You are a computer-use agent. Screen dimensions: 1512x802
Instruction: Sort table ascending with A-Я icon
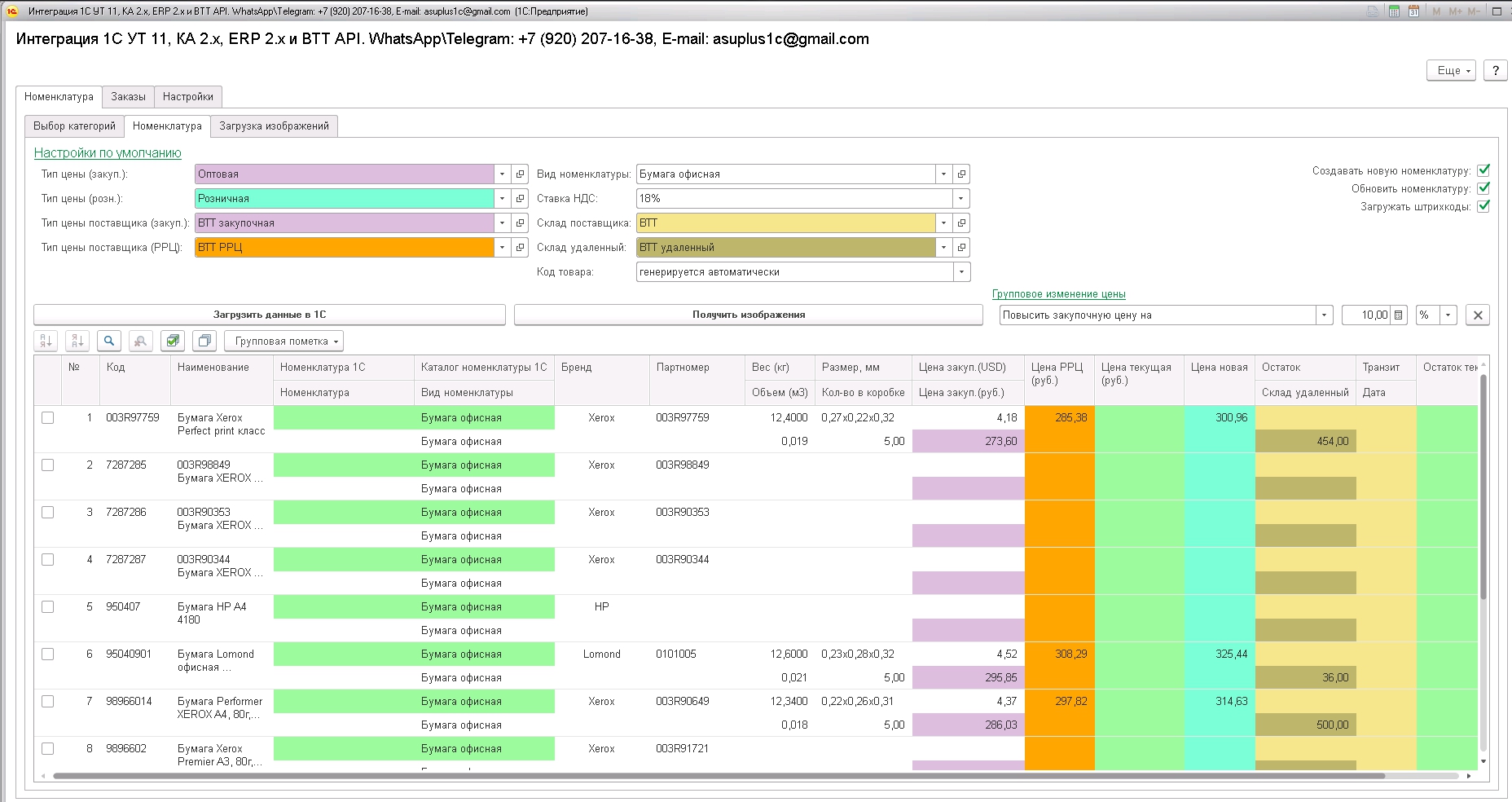point(46,341)
